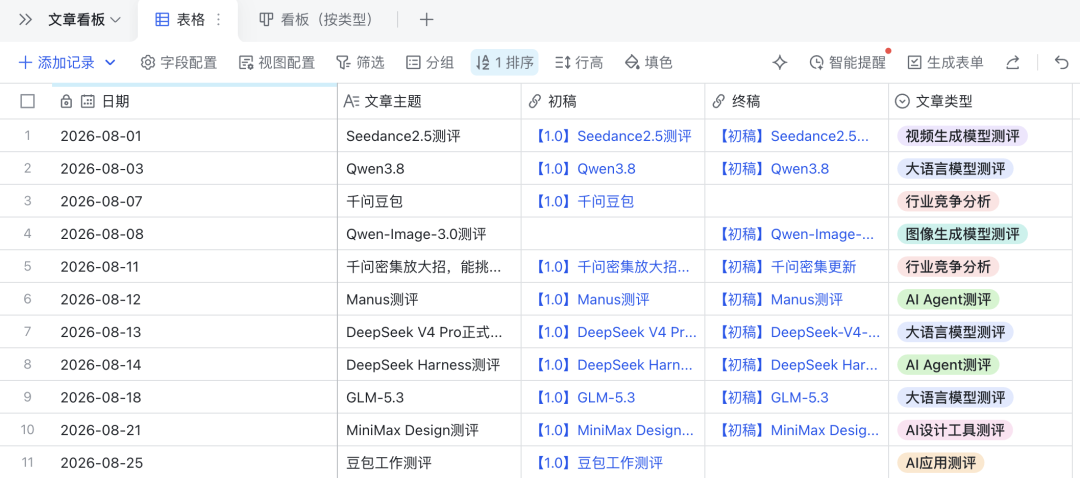Image resolution: width=1080 pixels, height=478 pixels.
Task: Open the AI sparkle assistant icon
Action: pos(780,63)
